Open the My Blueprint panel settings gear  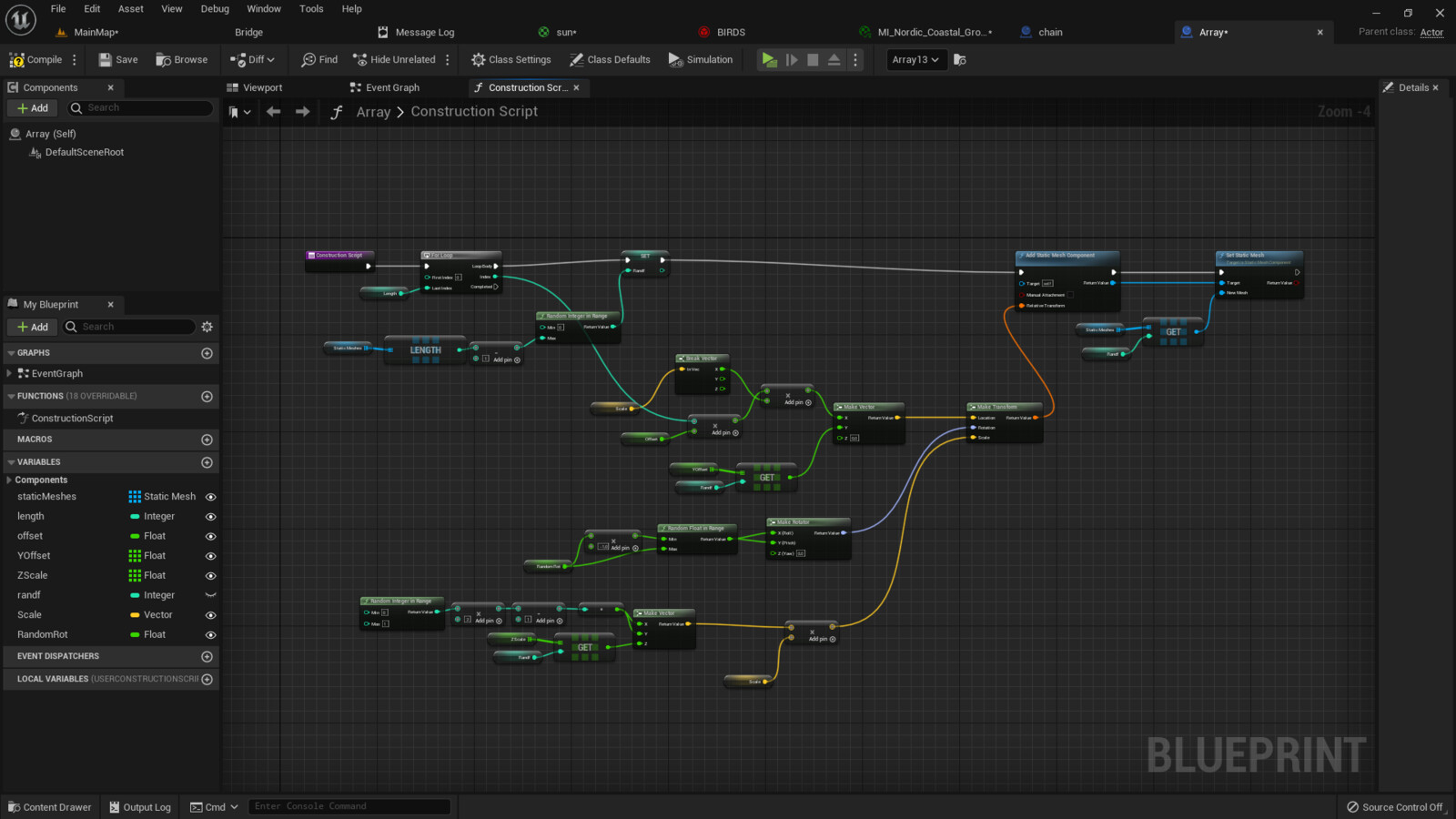pyautogui.click(x=207, y=326)
